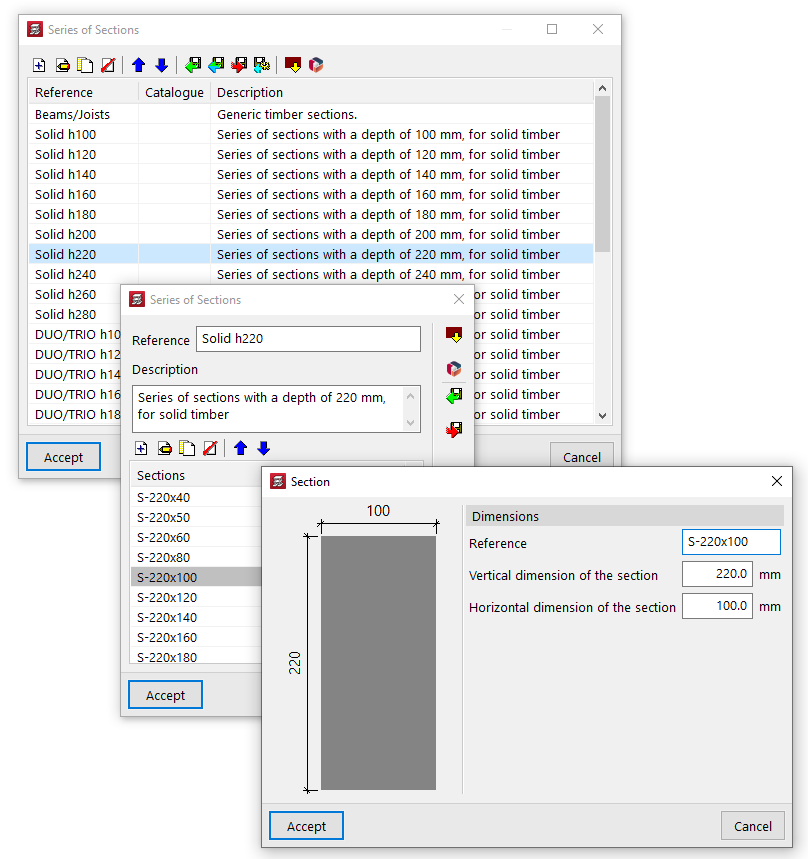Click the blue Move Up arrow in main window toolbar
Screen dimensions: 808x859
tap(139, 65)
